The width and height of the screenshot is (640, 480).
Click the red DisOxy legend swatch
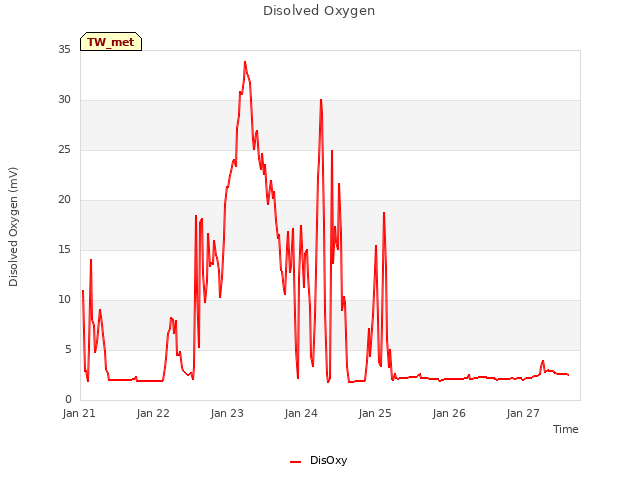pyautogui.click(x=296, y=462)
